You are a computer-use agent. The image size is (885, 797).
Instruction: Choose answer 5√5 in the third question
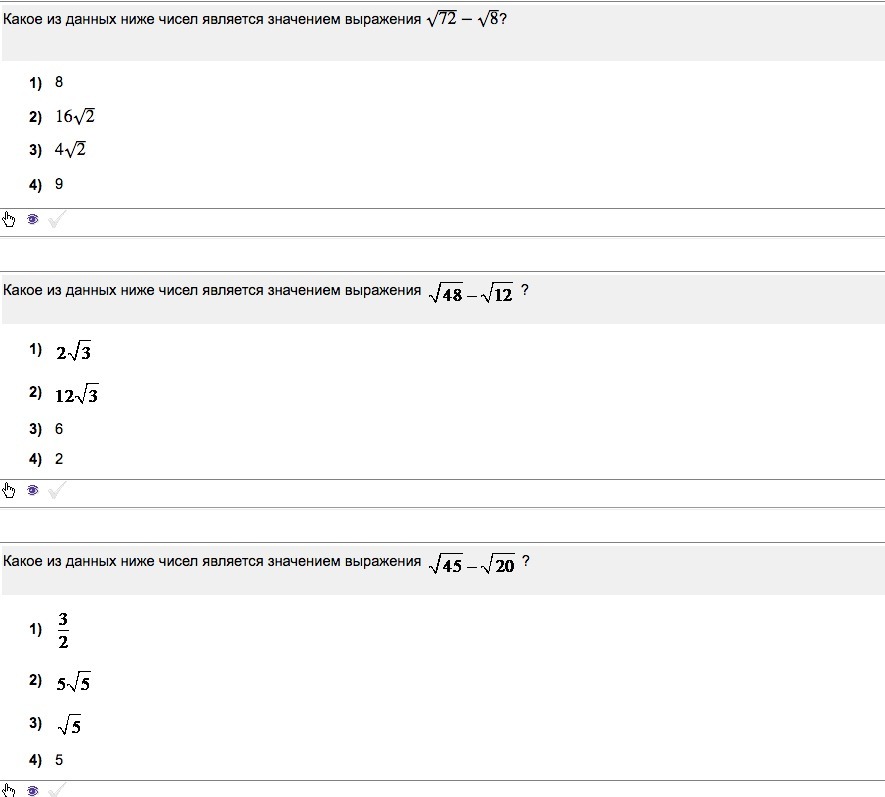point(74,683)
